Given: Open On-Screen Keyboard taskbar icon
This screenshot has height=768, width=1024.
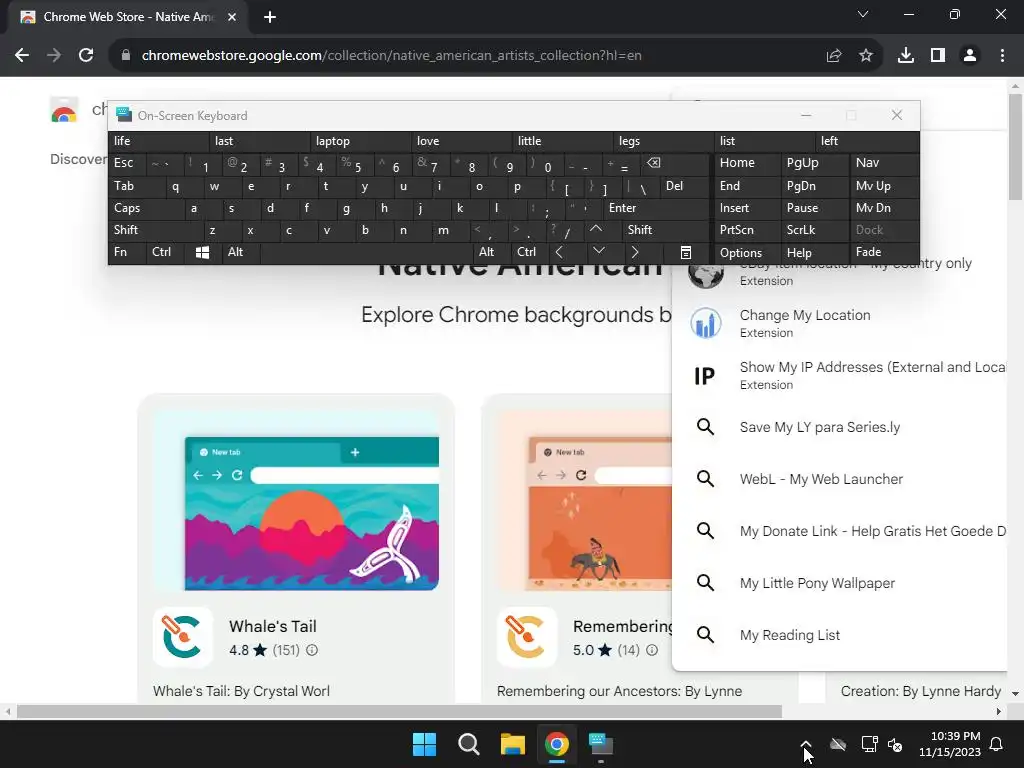Looking at the screenshot, I should pyautogui.click(x=601, y=744).
